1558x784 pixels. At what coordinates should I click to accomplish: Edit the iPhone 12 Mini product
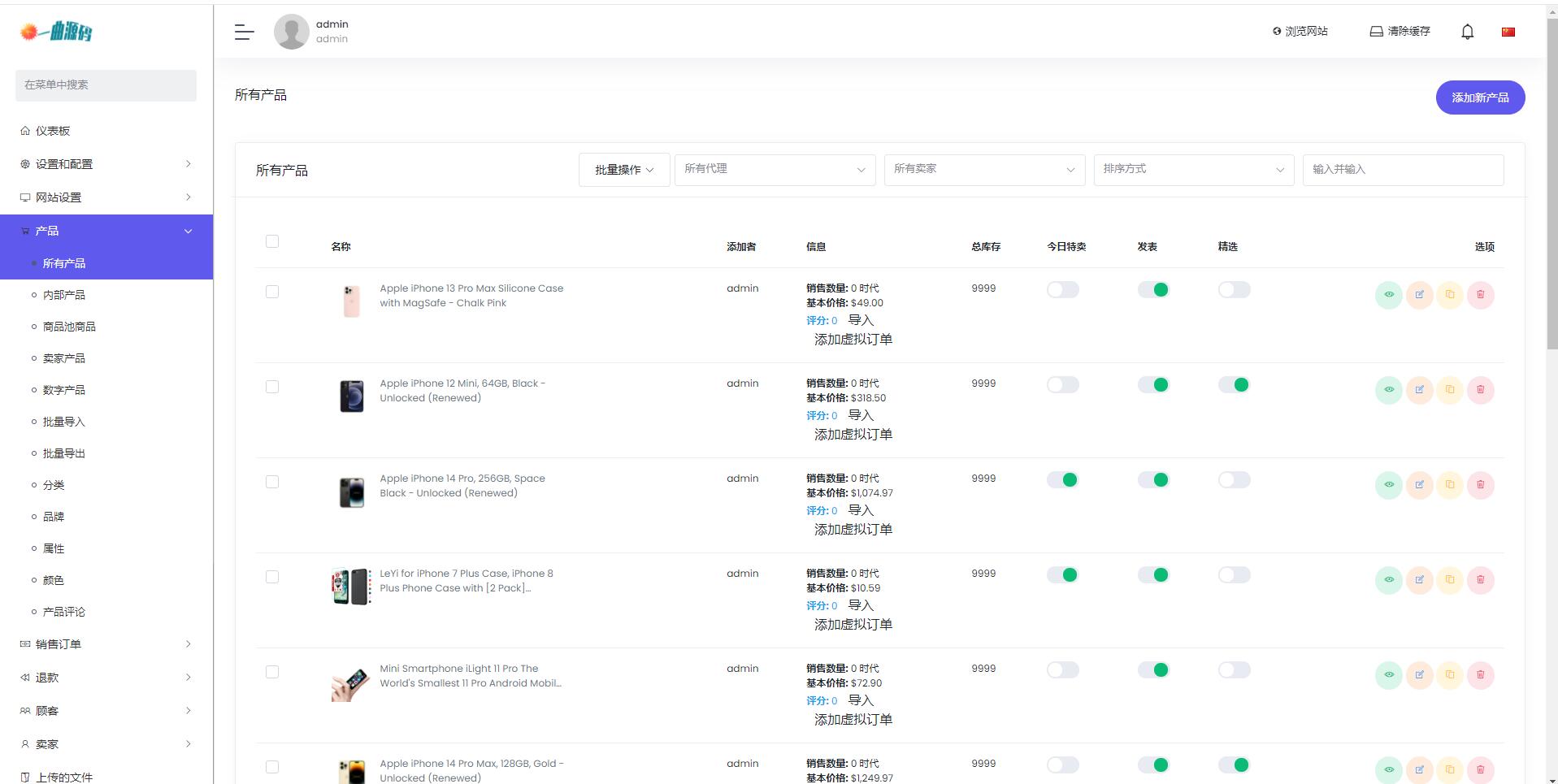tap(1420, 390)
